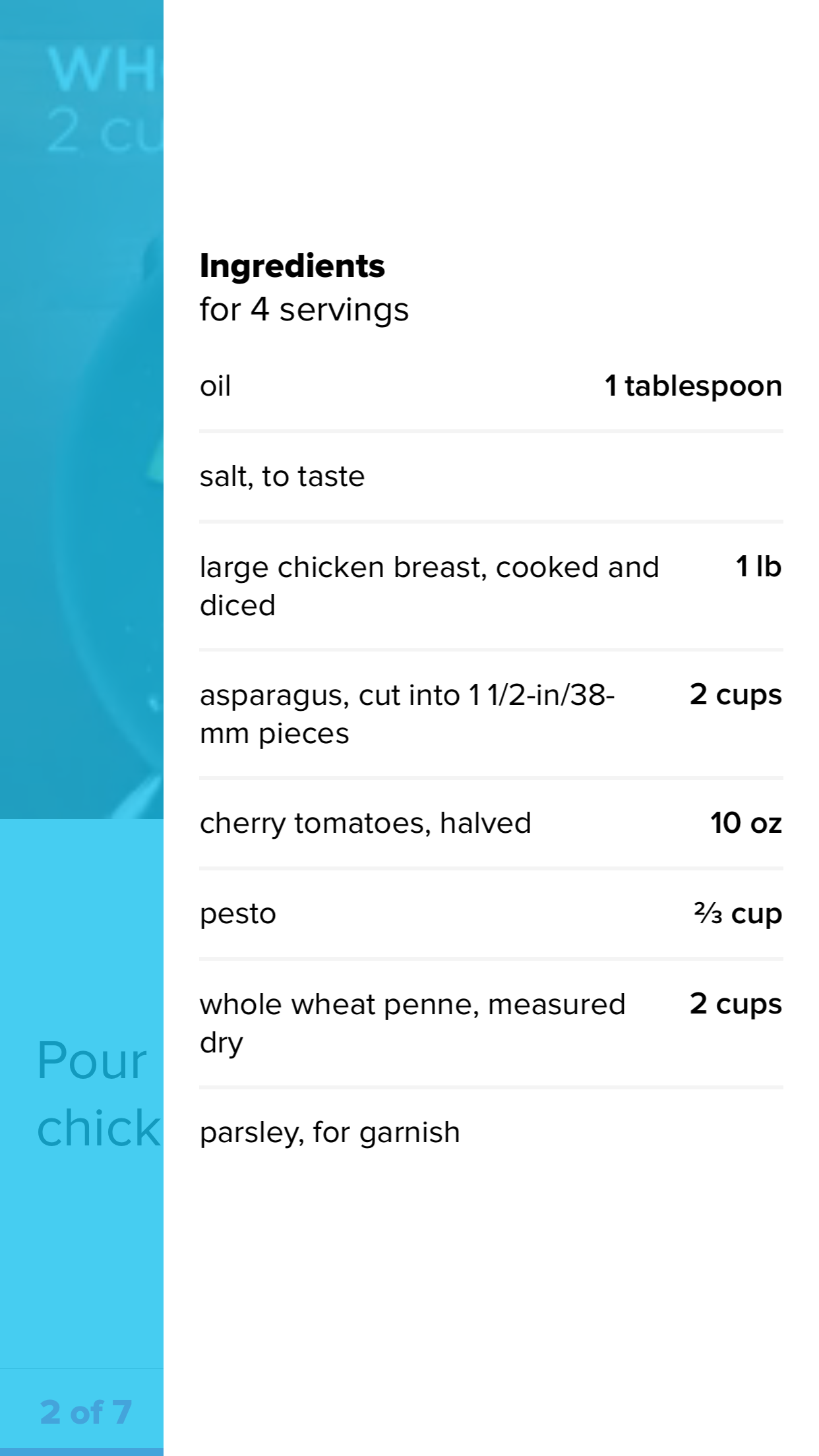
Task: Tap the Ingredients heading
Action: 292,266
